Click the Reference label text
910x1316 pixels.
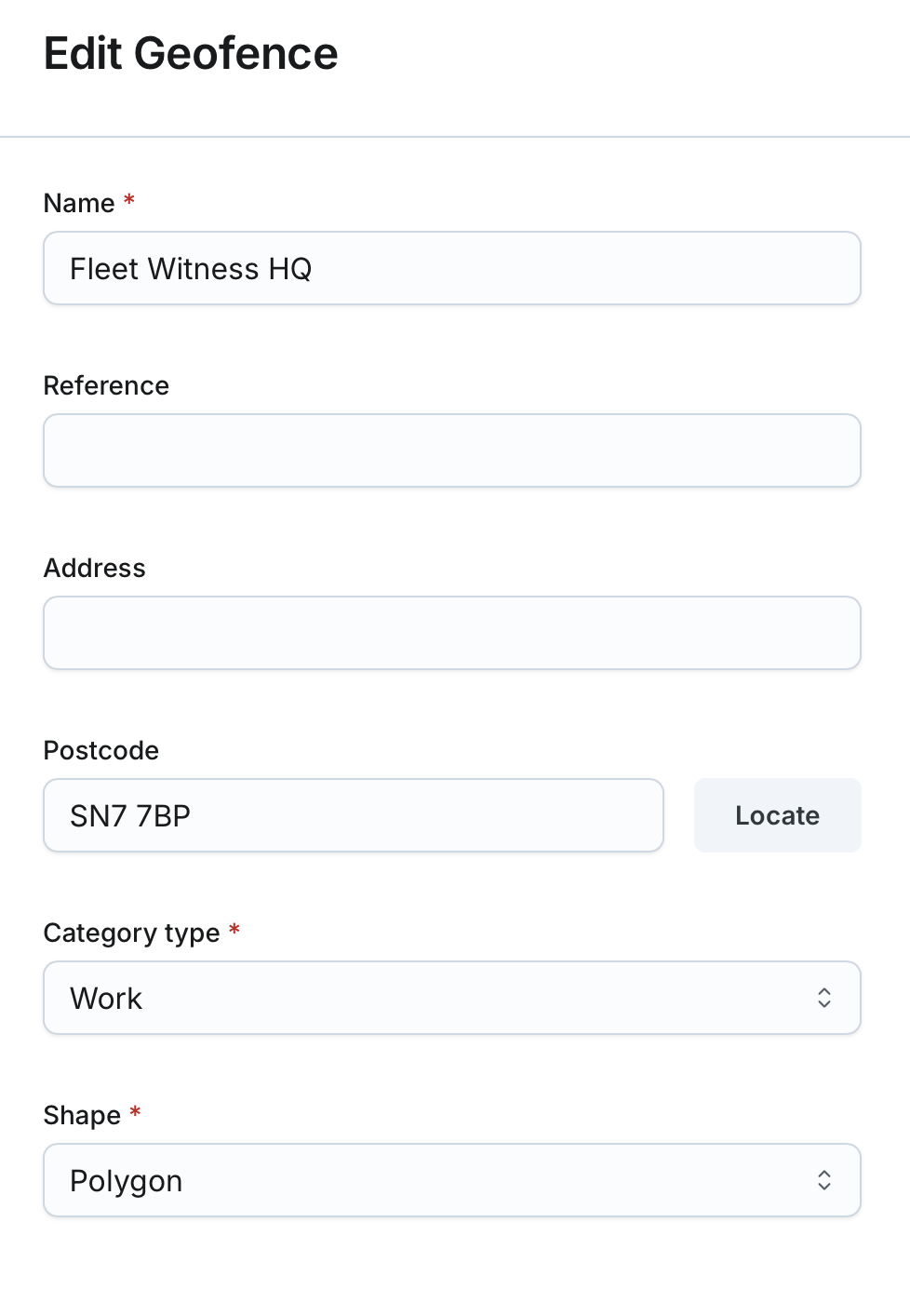click(106, 386)
